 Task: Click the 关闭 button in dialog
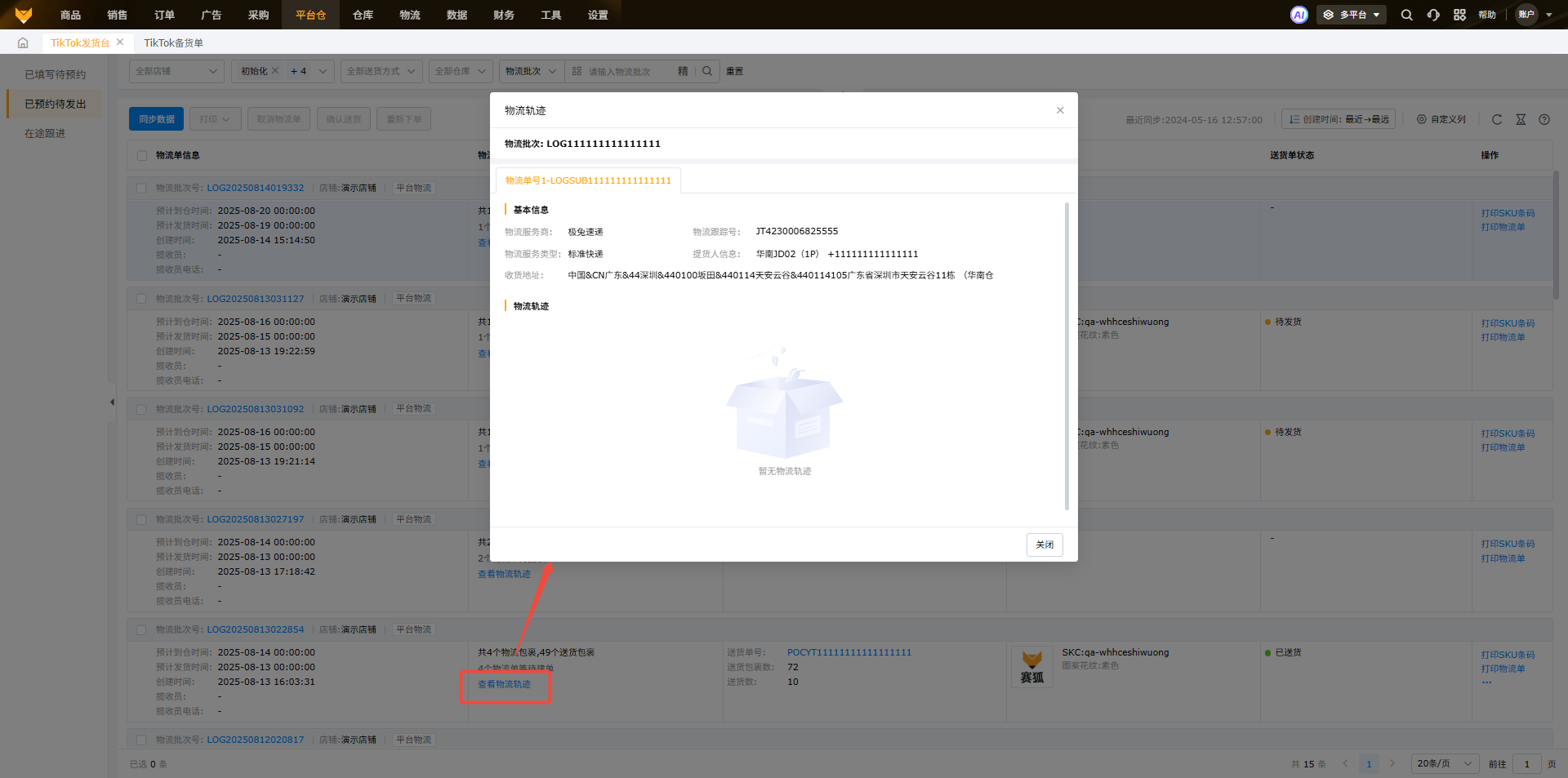1045,545
